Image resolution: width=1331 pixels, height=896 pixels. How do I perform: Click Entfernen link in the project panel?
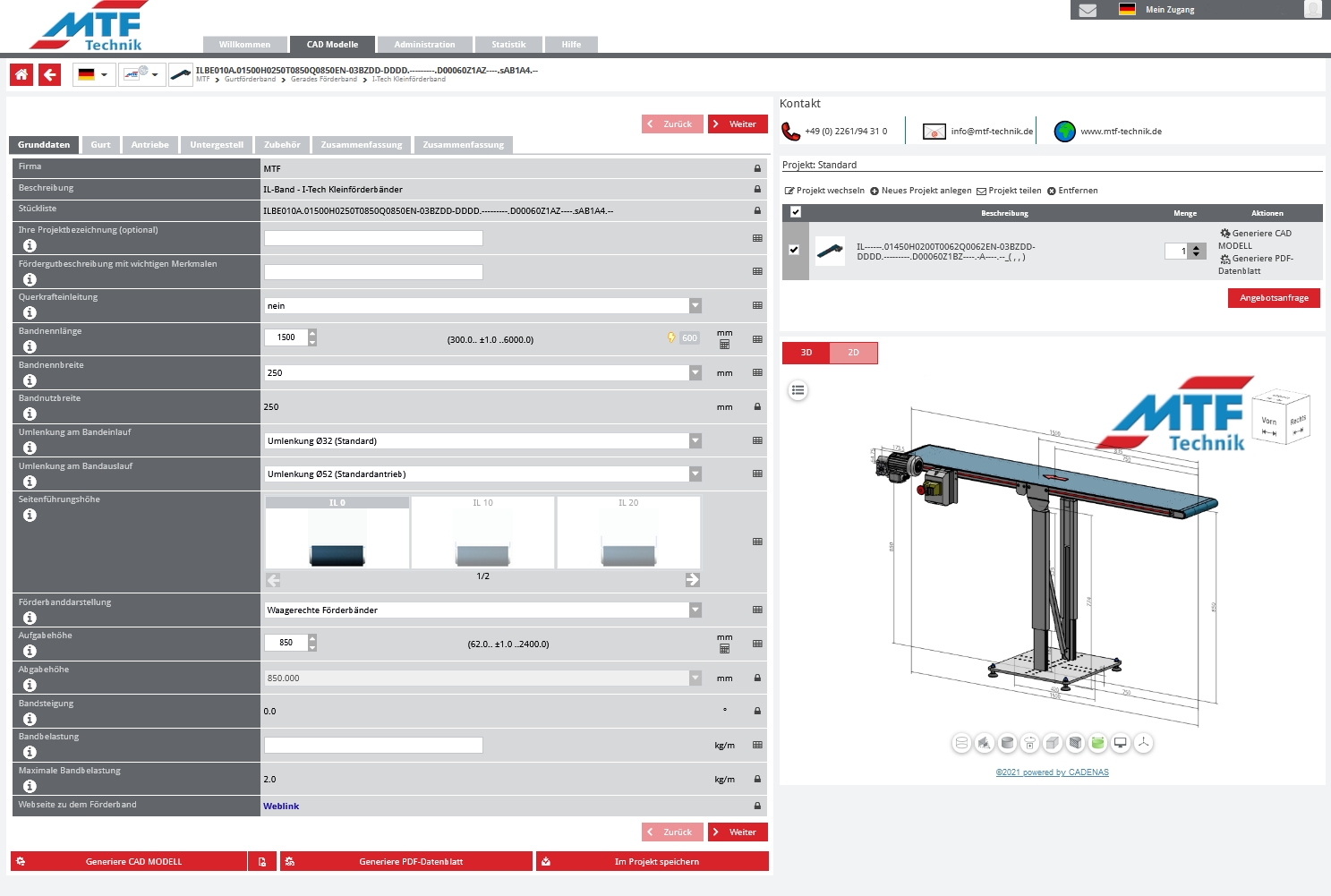[1072, 191]
